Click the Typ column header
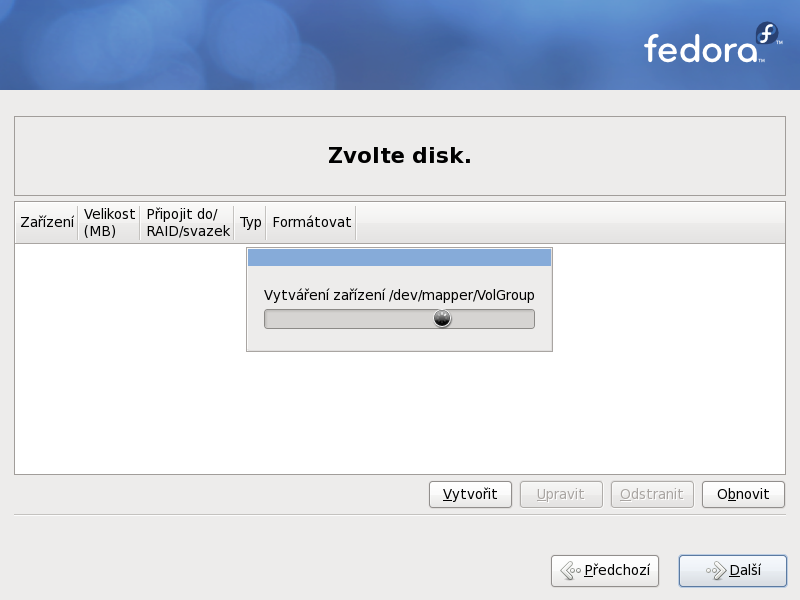 pos(251,222)
